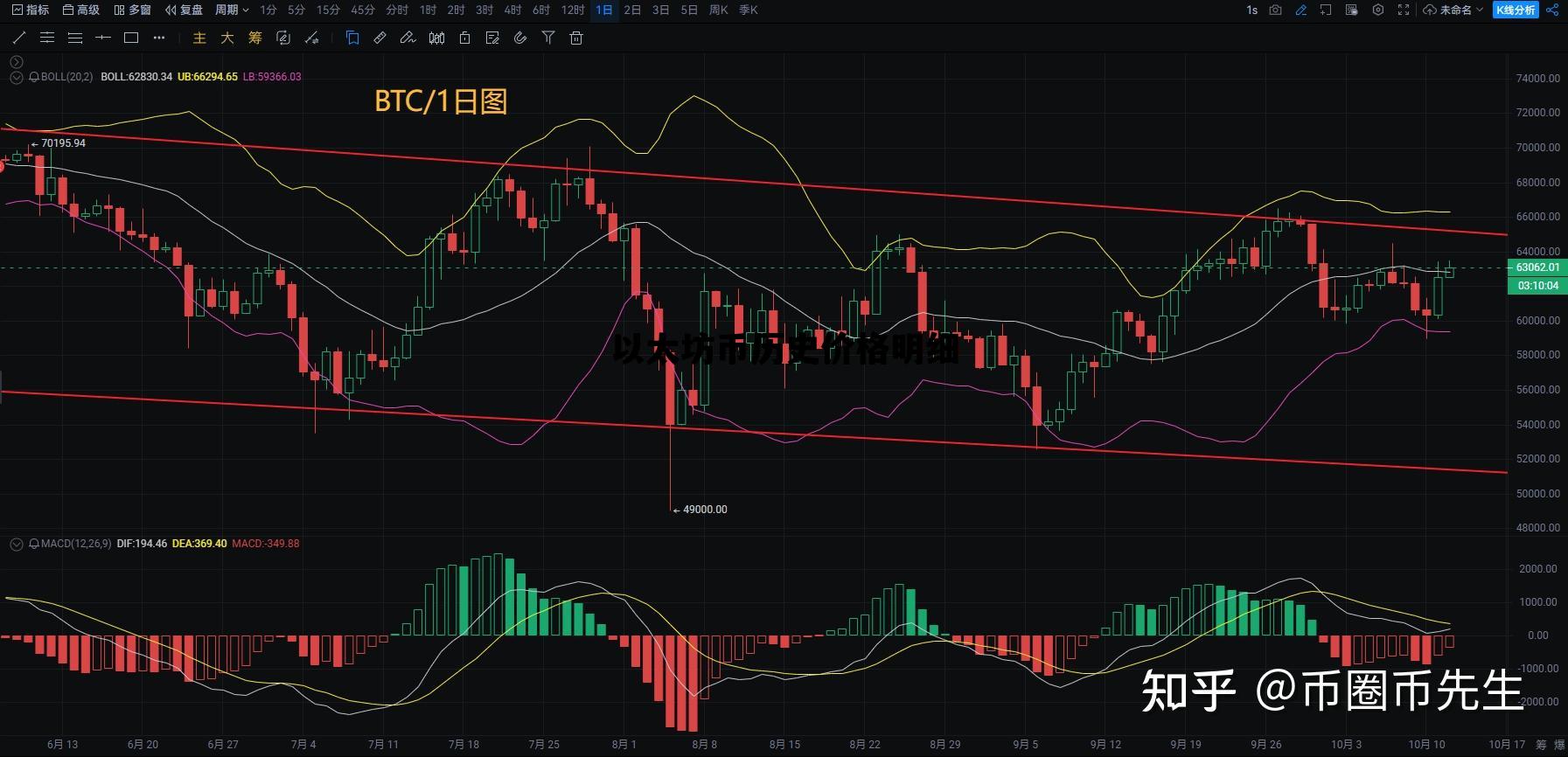Select the trend line drawing tool

pyautogui.click(x=19, y=38)
